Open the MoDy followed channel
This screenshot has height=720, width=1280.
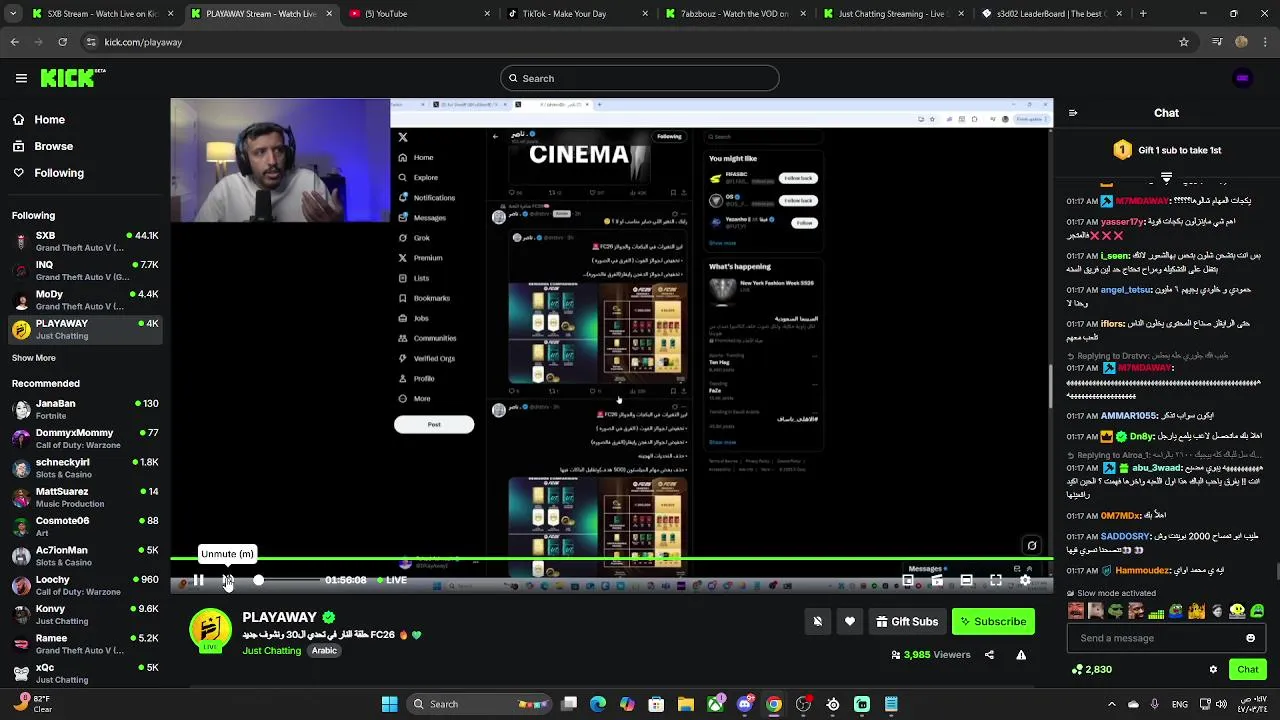(x=85, y=300)
